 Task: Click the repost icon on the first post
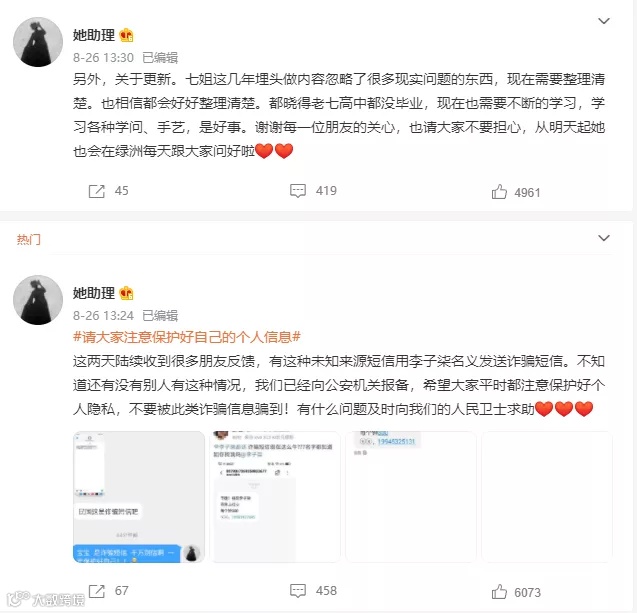pyautogui.click(x=97, y=191)
